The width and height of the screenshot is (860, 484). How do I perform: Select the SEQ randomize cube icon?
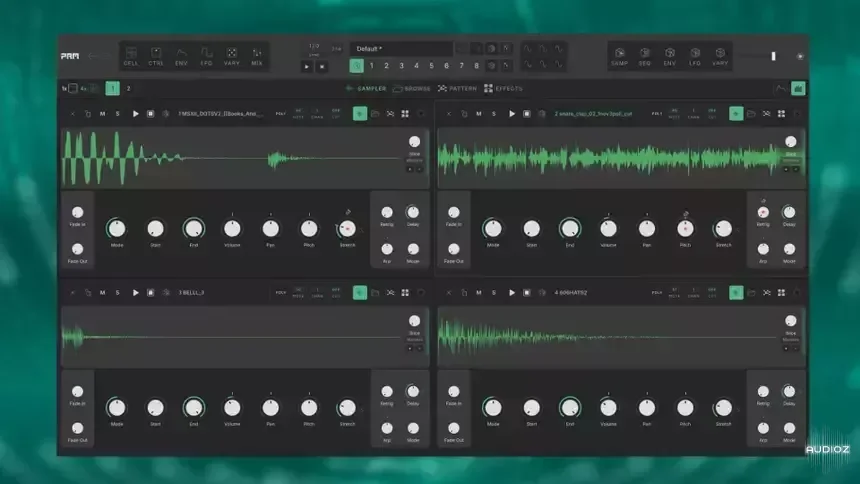(644, 56)
